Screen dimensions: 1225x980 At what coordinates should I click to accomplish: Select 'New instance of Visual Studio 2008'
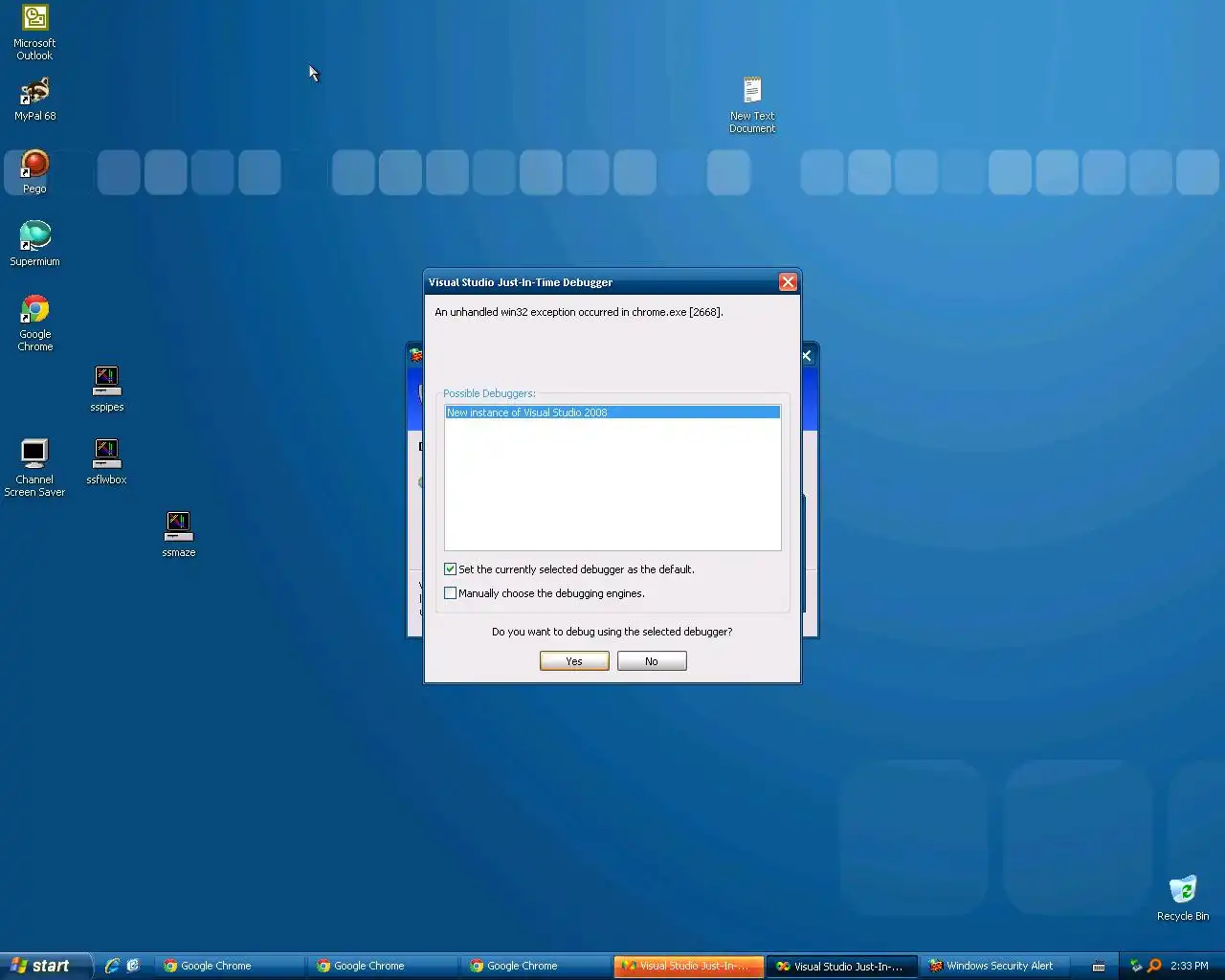point(612,412)
